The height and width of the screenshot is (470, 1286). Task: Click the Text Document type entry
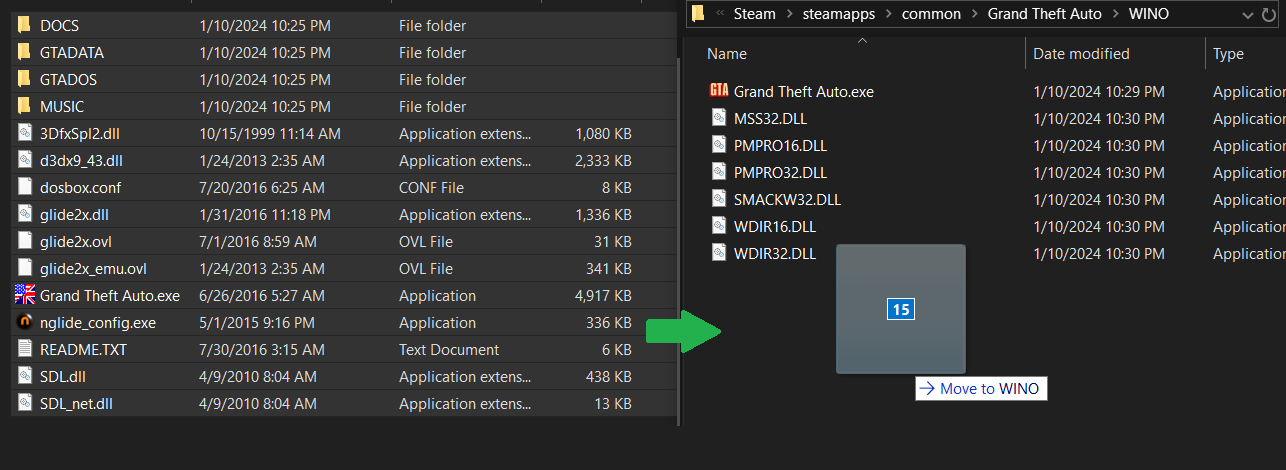click(x=449, y=349)
